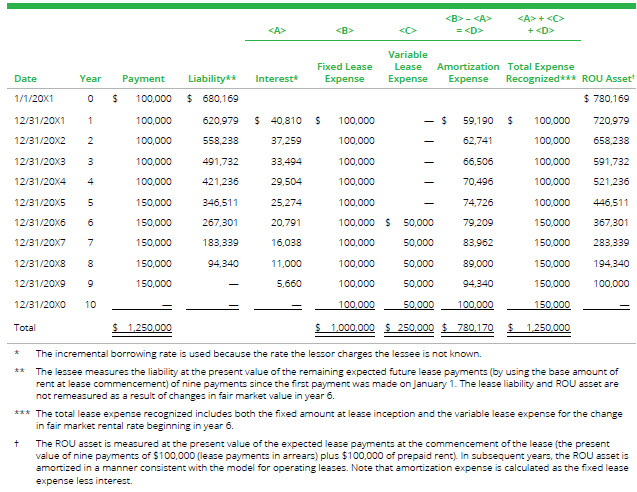637x492 pixels.
Task: Select the 1,250,000 total payment value
Action: pyautogui.click(x=149, y=327)
